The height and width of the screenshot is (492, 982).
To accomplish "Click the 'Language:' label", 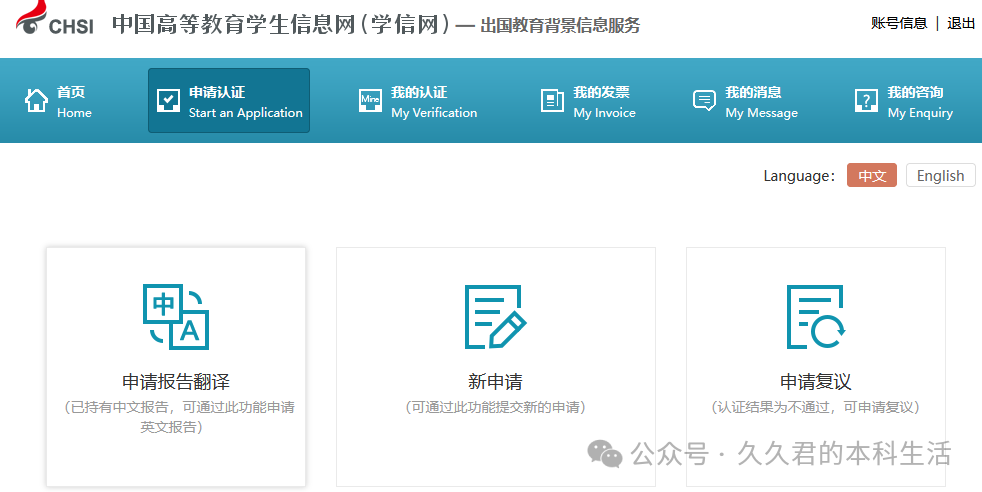I will (x=799, y=176).
